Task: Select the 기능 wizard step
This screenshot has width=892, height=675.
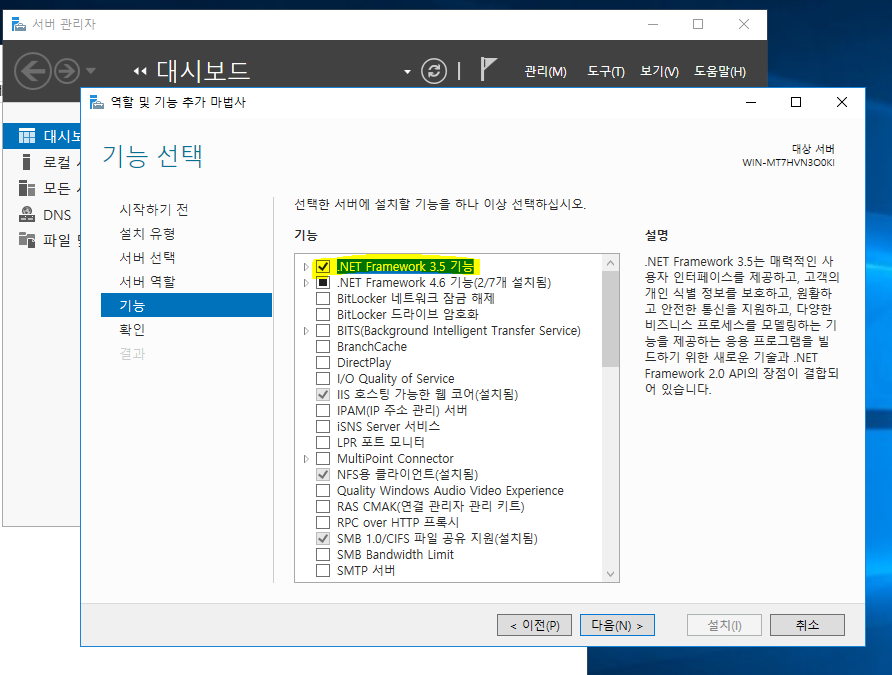Action: [186, 305]
